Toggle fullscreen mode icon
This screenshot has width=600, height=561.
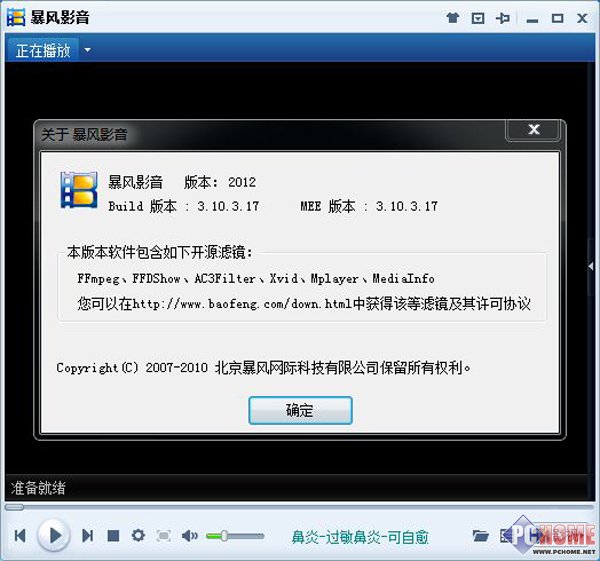tap(164, 536)
